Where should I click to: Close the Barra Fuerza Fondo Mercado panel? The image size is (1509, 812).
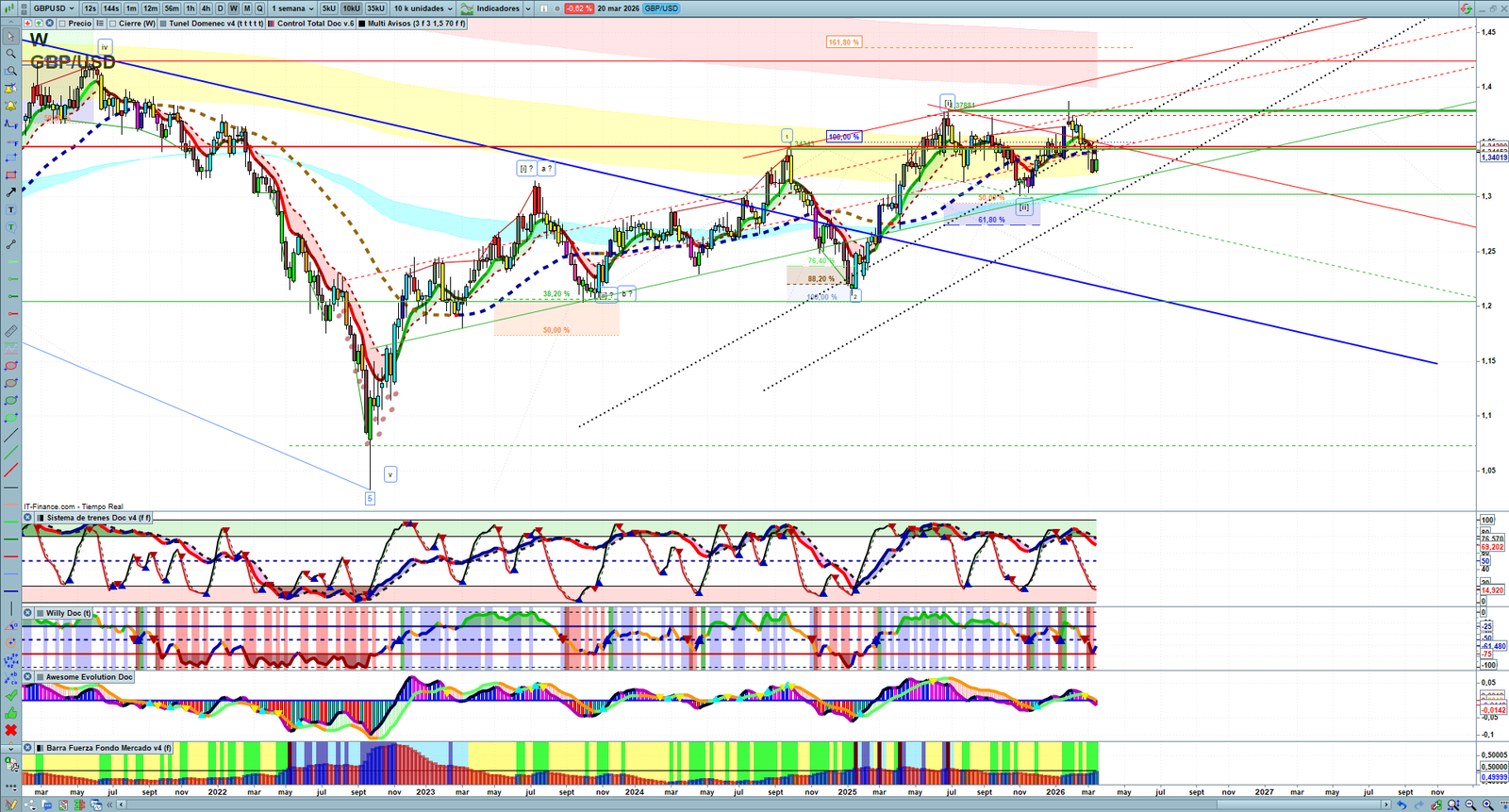click(28, 748)
